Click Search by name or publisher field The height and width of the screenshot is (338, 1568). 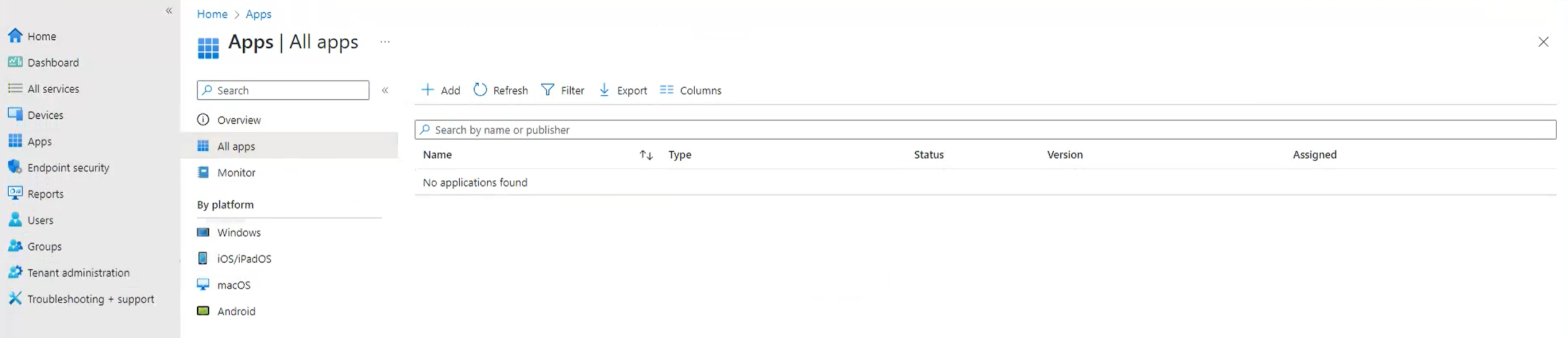[x=985, y=130]
